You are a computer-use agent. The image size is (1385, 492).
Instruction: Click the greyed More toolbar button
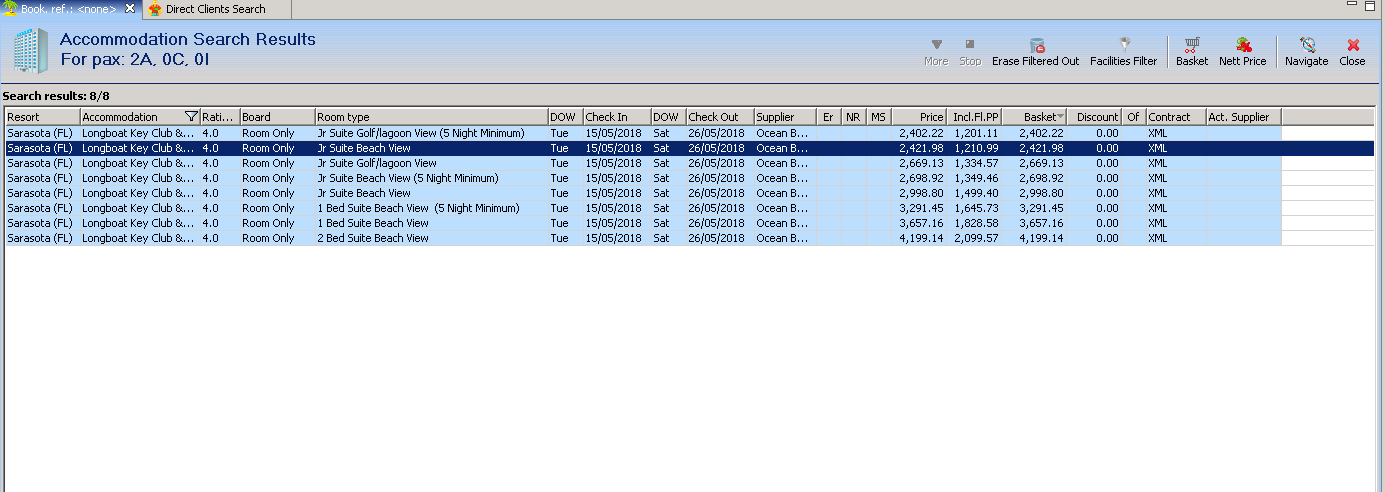tap(936, 52)
